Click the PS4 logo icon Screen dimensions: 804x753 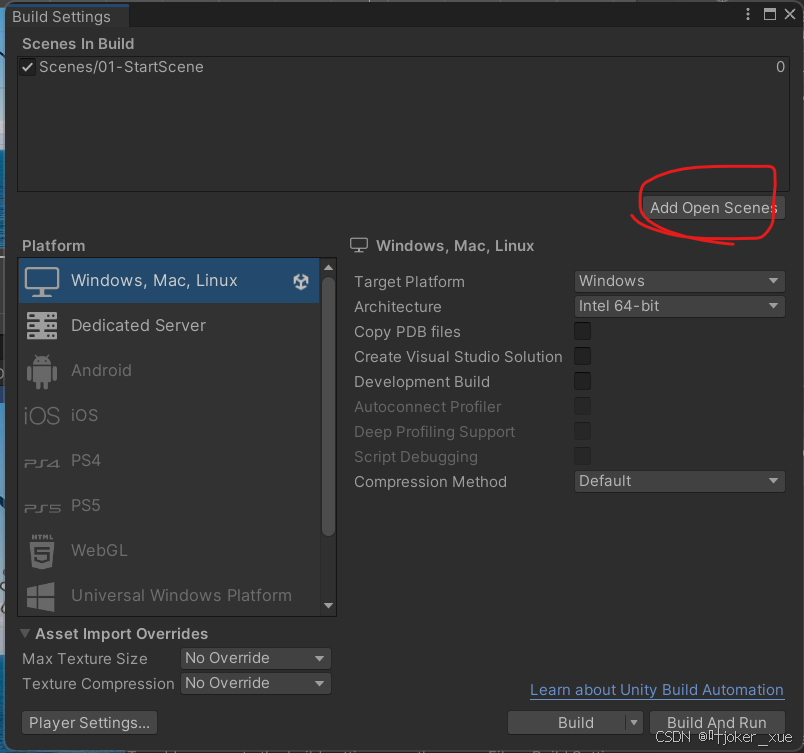point(42,463)
